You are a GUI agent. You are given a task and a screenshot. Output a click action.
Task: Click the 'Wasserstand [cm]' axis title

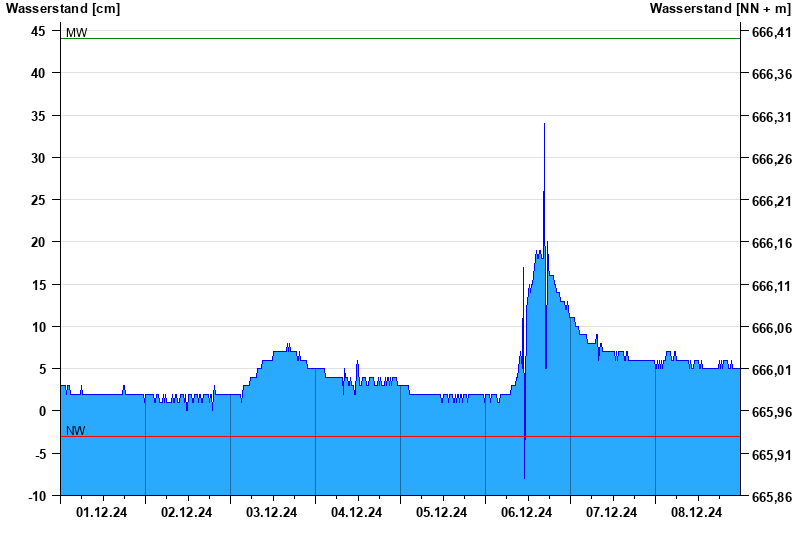[x=63, y=9]
